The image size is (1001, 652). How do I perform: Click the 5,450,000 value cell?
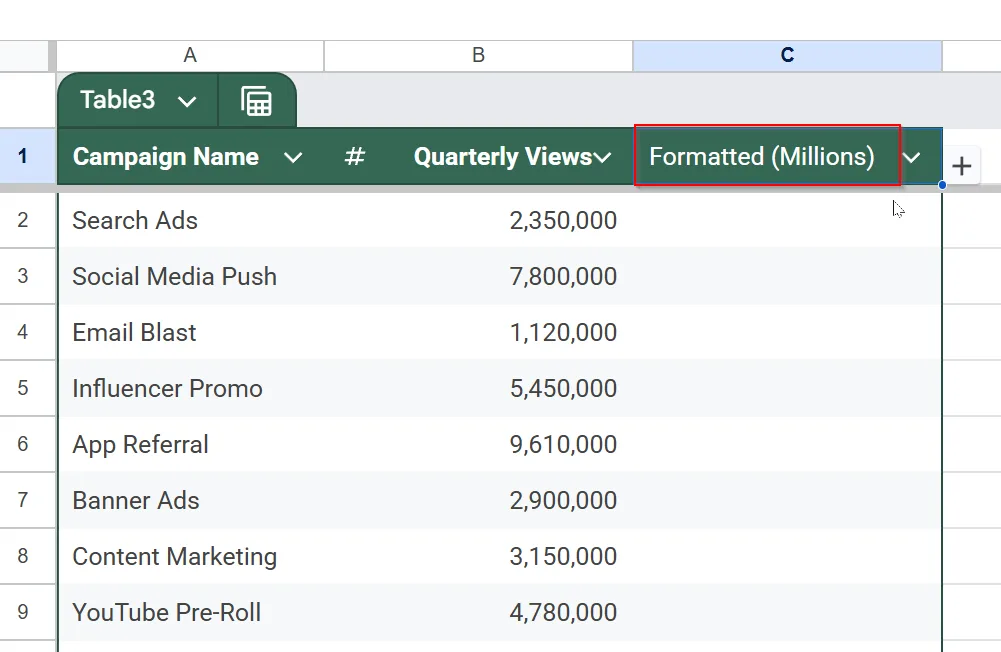click(x=479, y=388)
